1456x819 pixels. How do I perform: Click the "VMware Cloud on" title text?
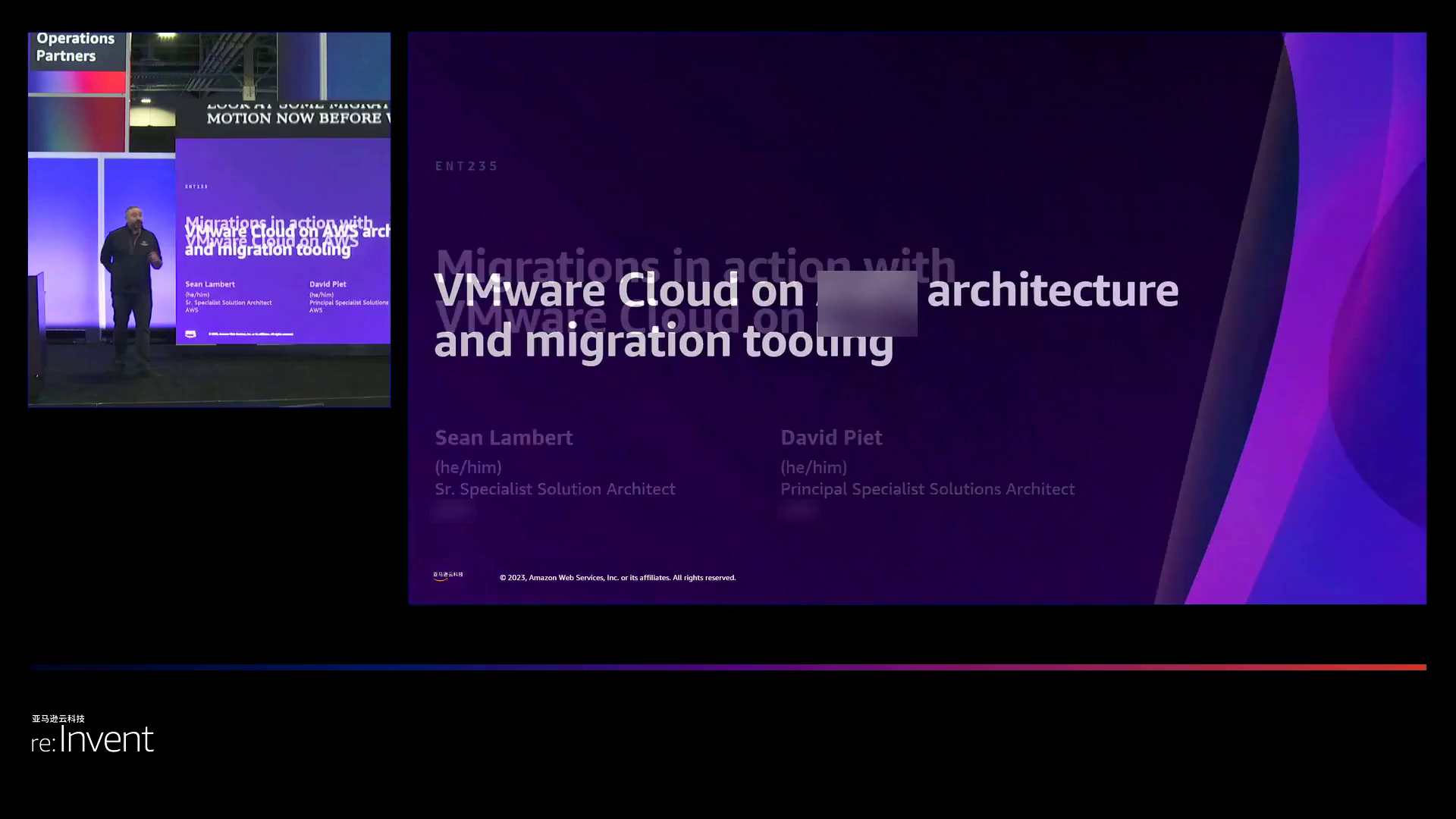click(x=619, y=291)
